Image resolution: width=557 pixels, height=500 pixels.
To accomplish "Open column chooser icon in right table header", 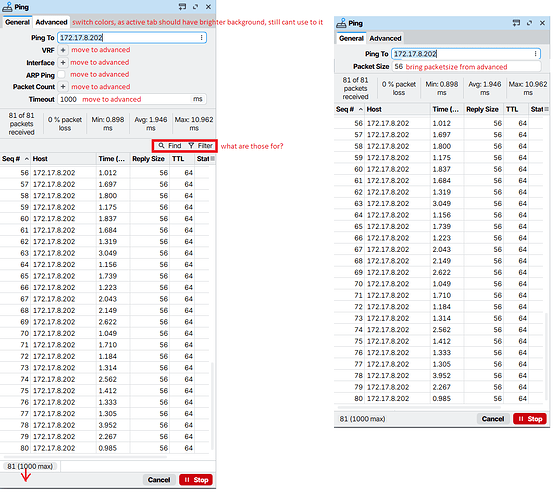I will tap(546, 109).
